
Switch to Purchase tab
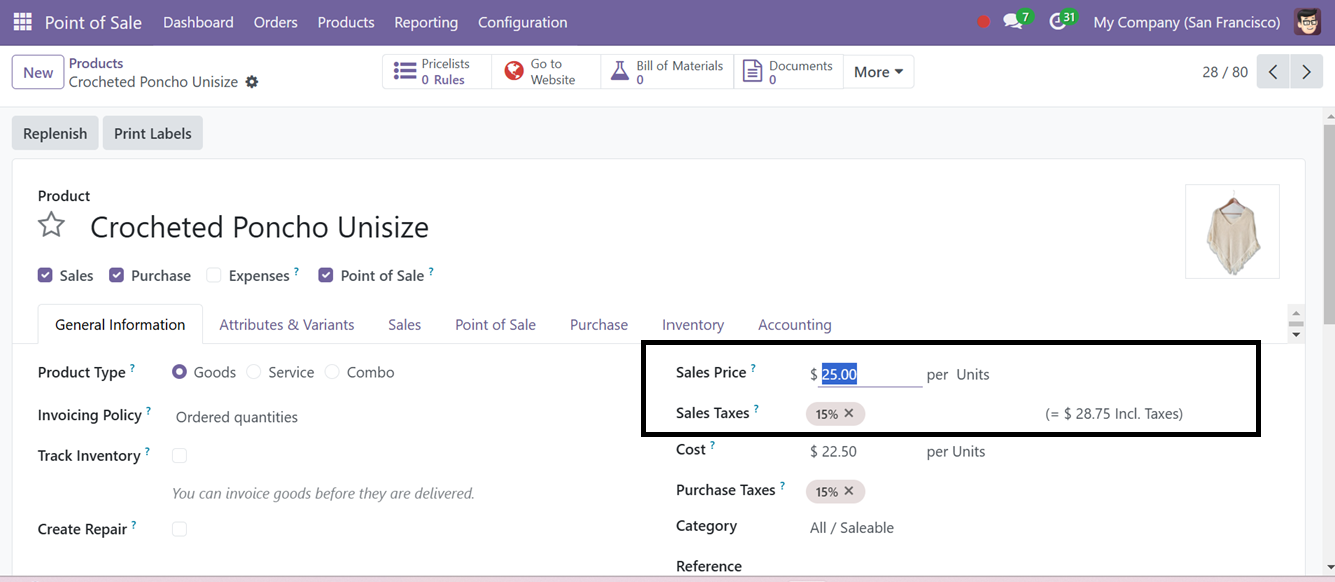tap(599, 324)
